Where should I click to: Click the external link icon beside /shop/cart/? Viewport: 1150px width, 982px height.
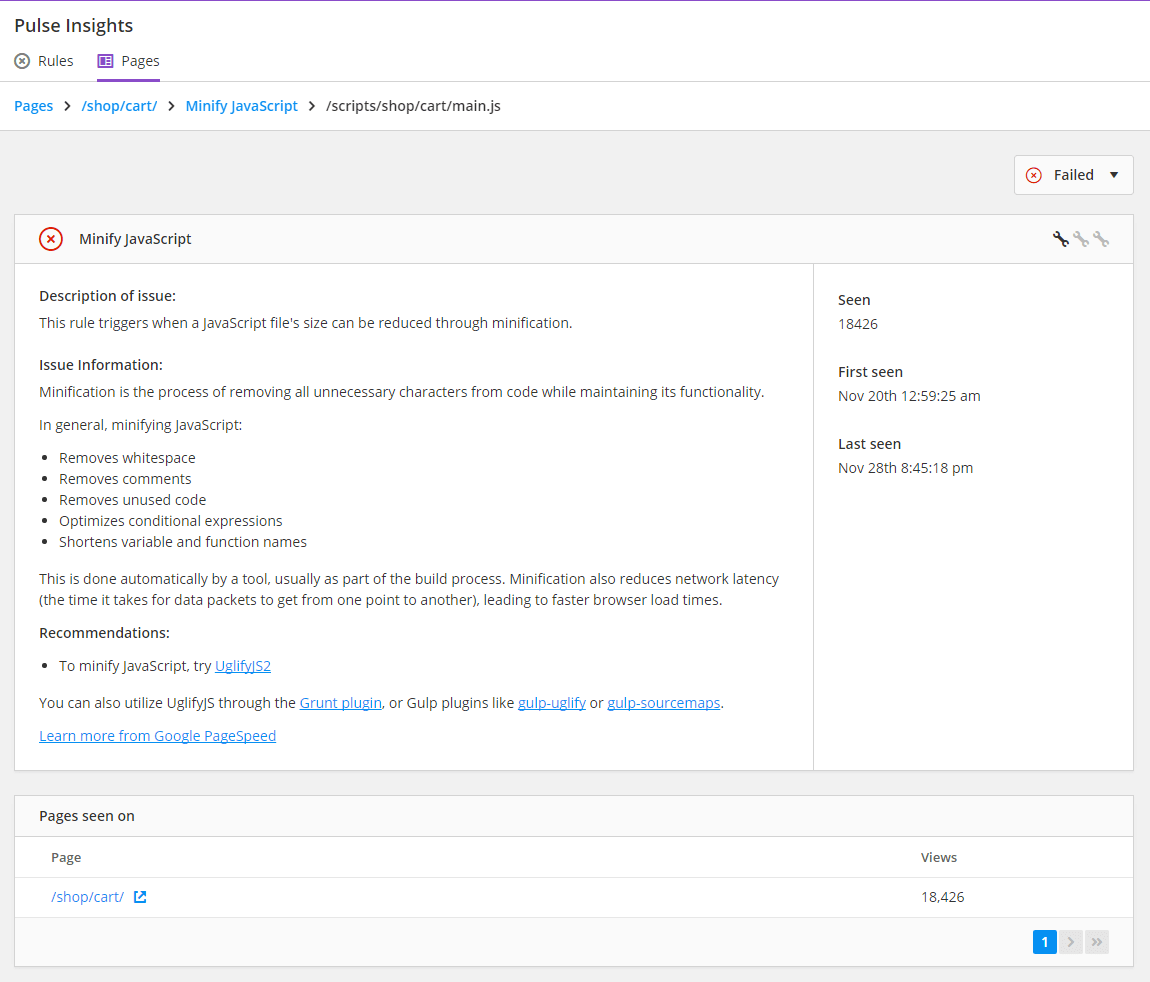[x=139, y=896]
